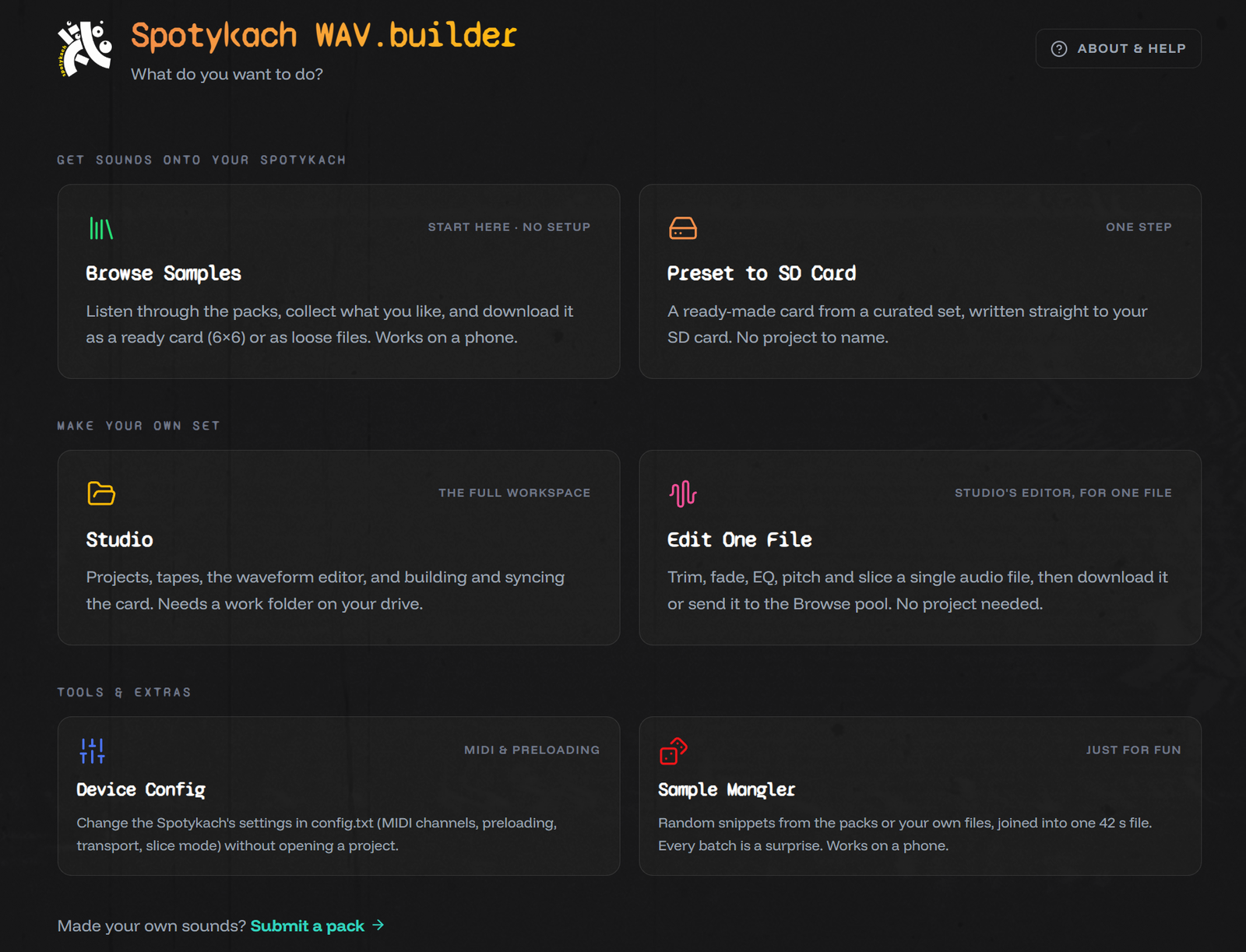1246x952 pixels.
Task: Click the Device Config description about config.txt
Action: point(317,834)
